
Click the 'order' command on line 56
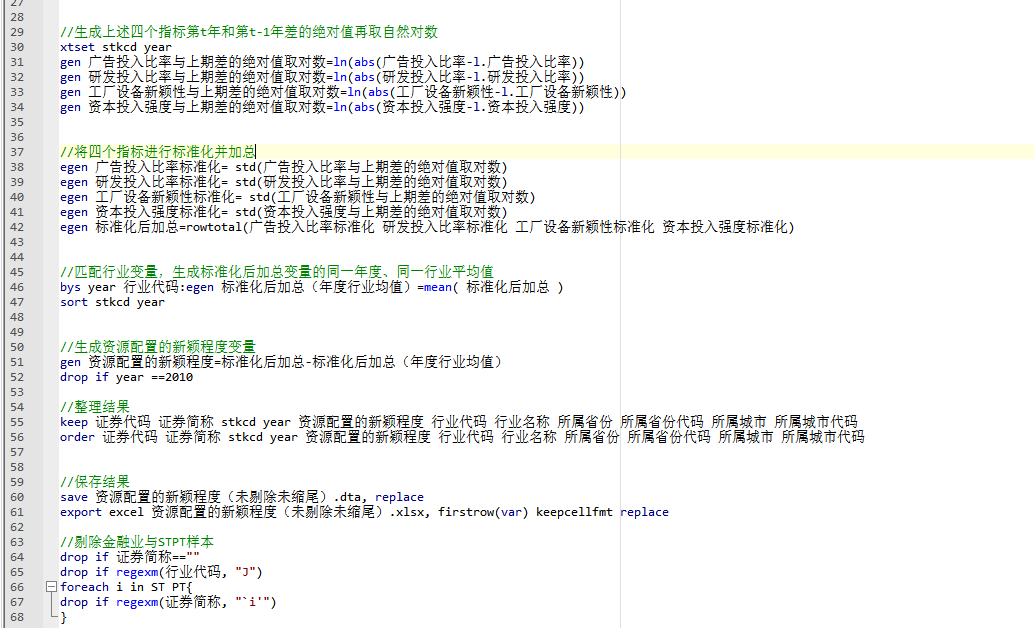point(77,437)
